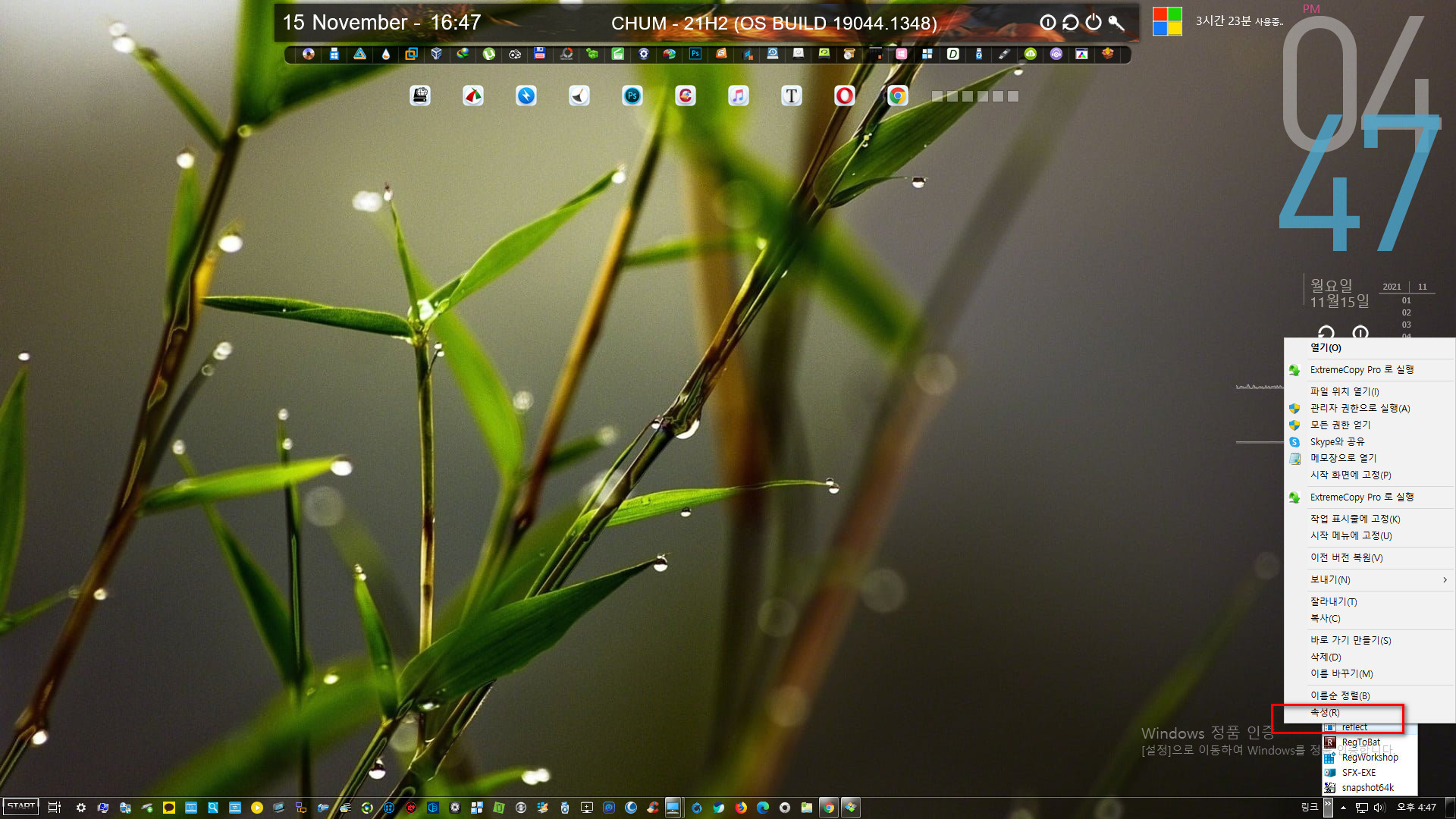Click the settings gear taskbar icon
The width and height of the screenshot is (1456, 819).
(x=81, y=808)
